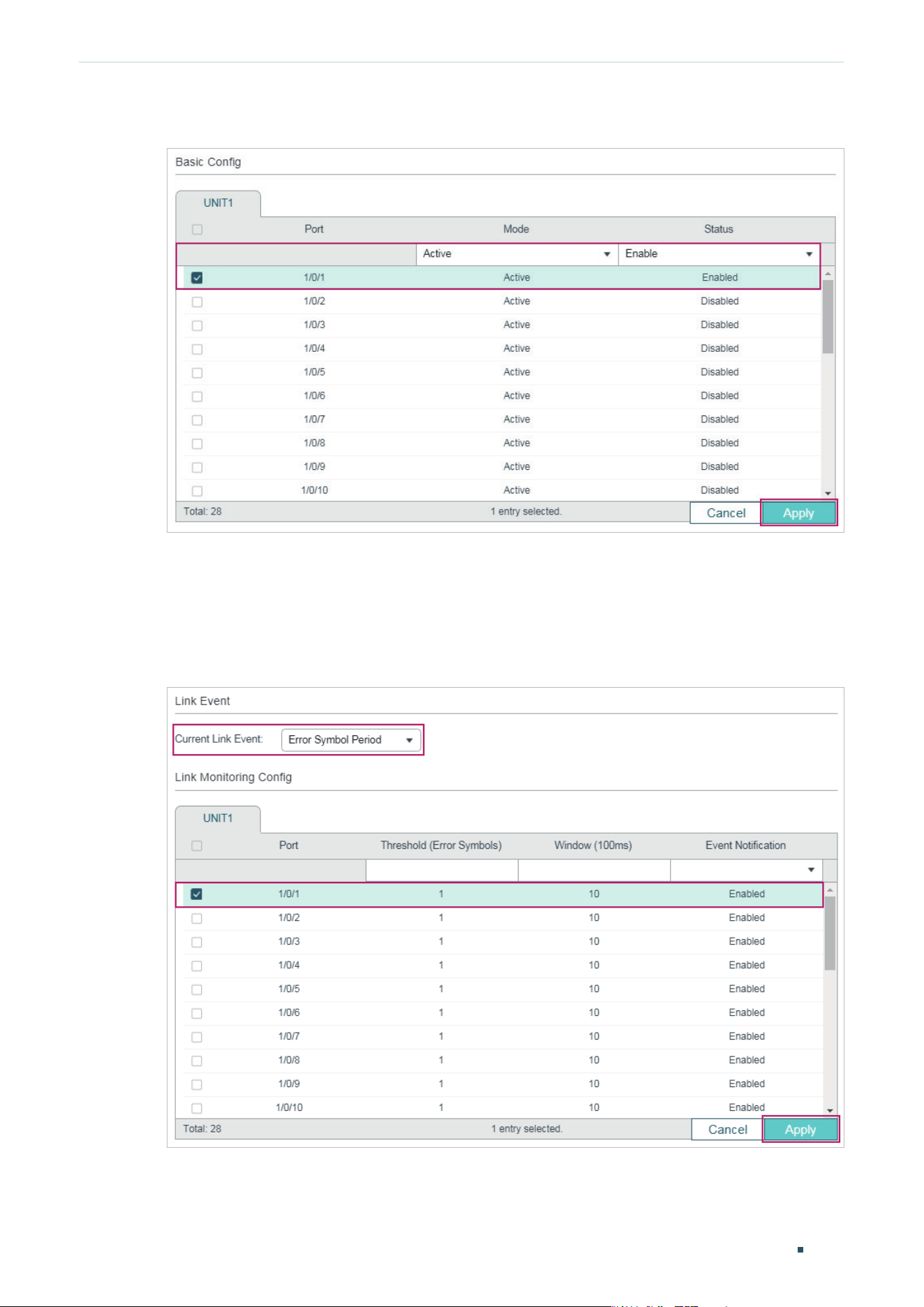Image resolution: width=924 pixels, height=1307 pixels.
Task: Click Mode column header
Action: (x=516, y=229)
